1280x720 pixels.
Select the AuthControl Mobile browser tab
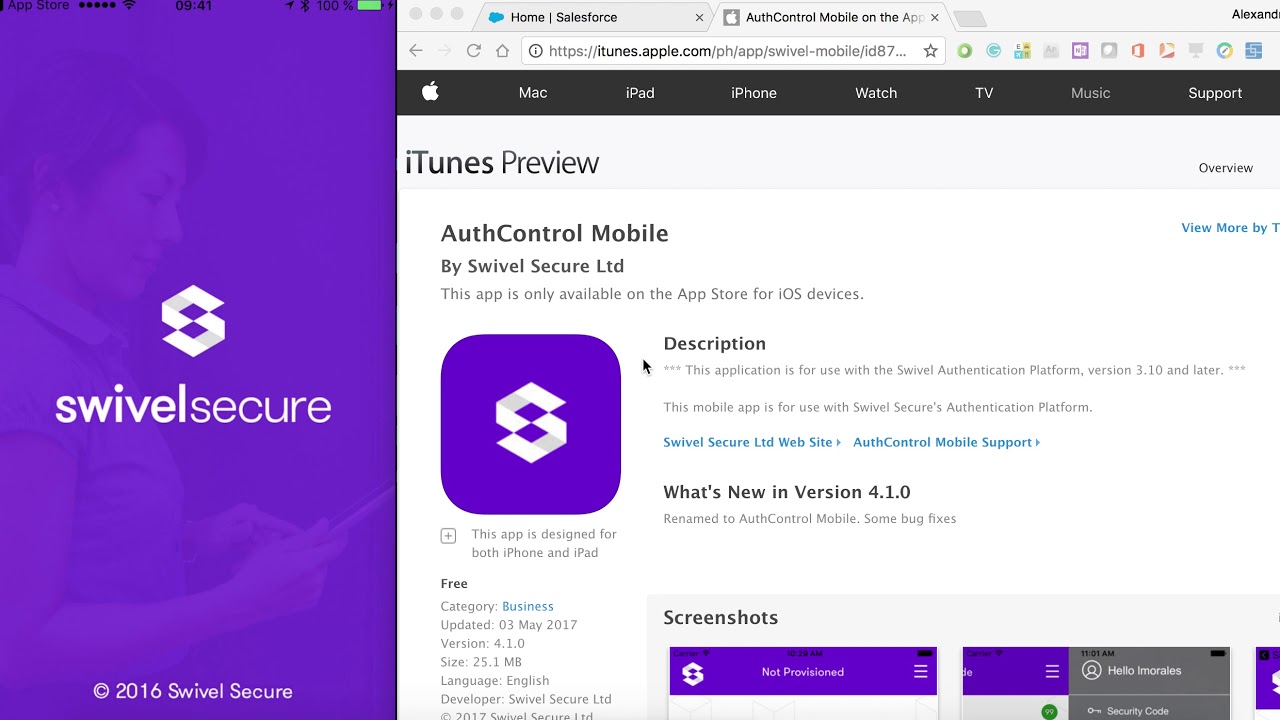pyautogui.click(x=832, y=17)
